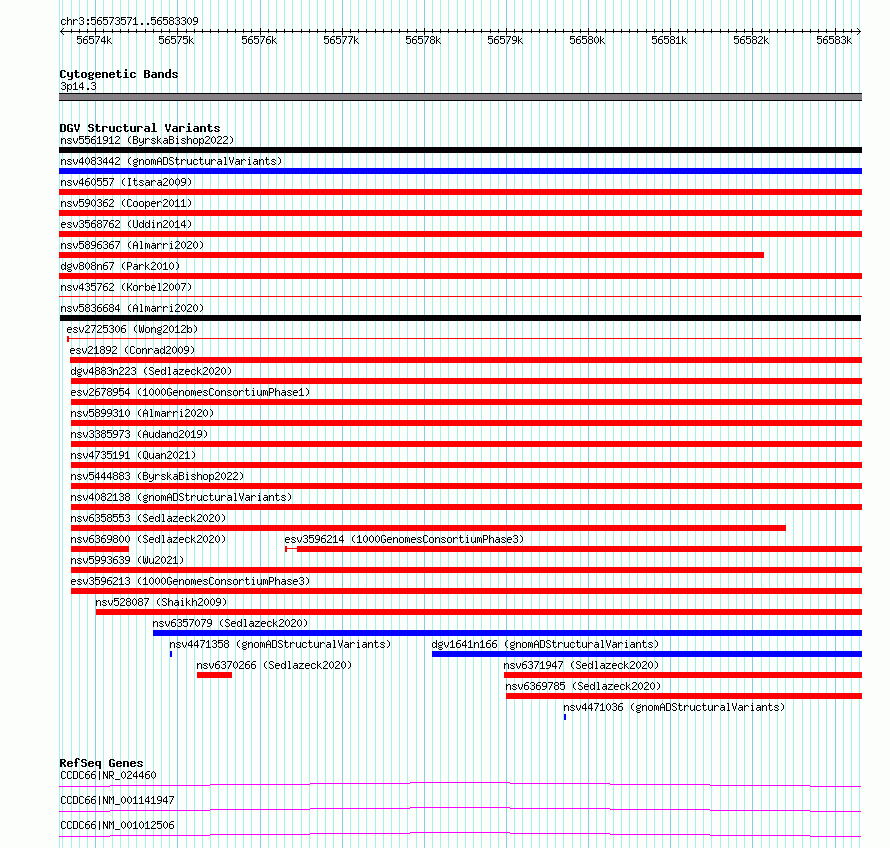Open esv2725306 (Wong2012b) variant
The height and width of the screenshot is (848, 890).
click(132, 329)
